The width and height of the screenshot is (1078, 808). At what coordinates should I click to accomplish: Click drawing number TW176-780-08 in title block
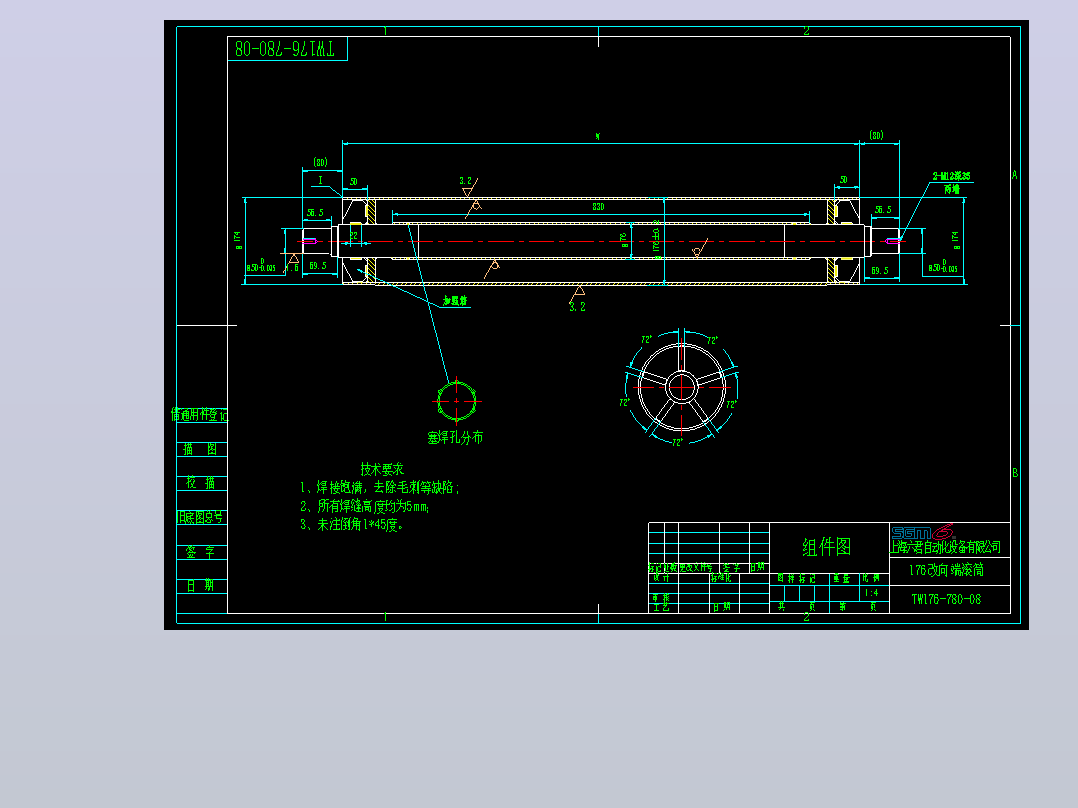(x=946, y=599)
